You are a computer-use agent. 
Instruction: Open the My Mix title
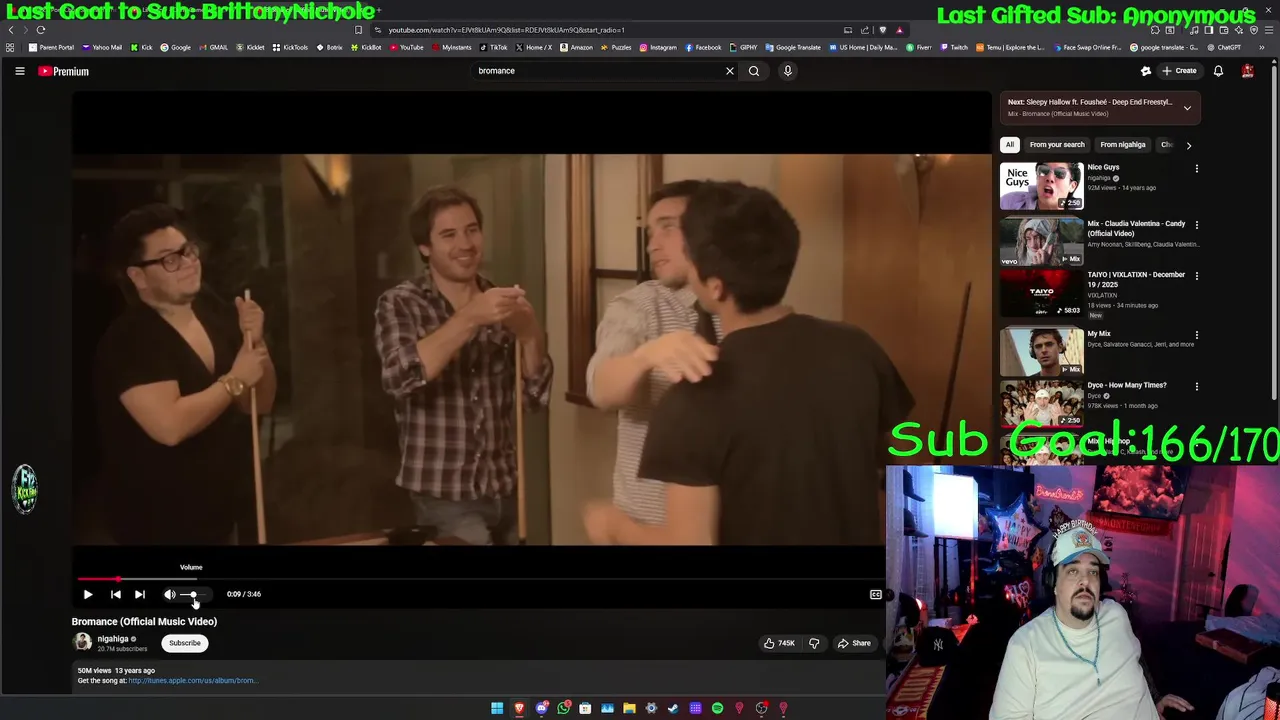(x=1099, y=334)
